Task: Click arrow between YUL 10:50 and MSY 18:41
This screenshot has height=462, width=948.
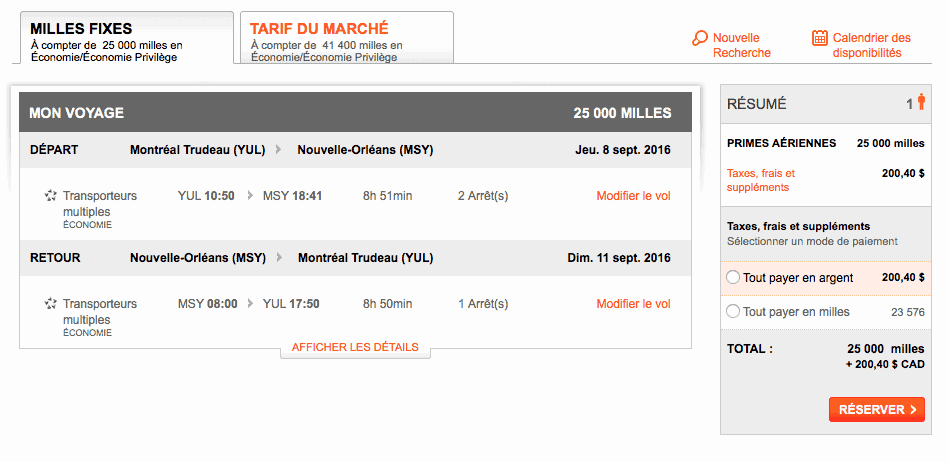Action: pos(249,196)
